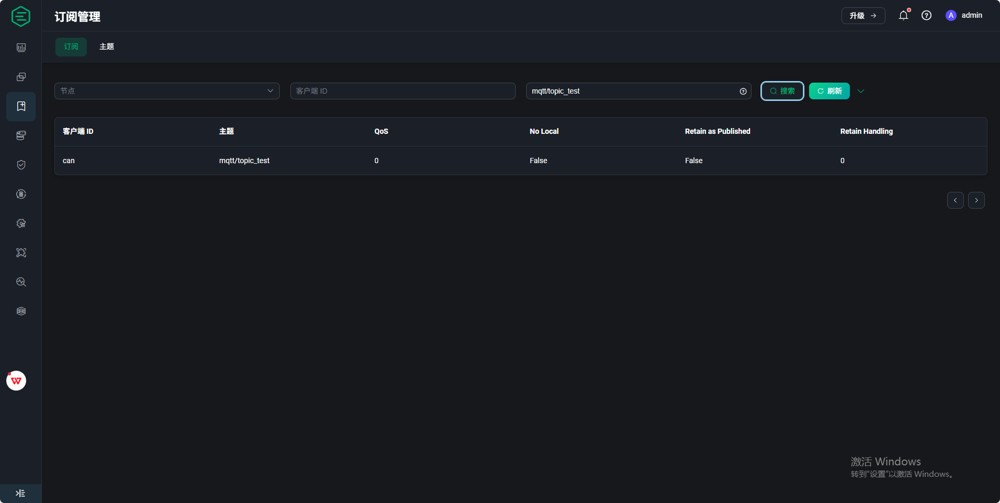The image size is (1000, 503).
Task: Open the monitoring dashboard sidebar icon
Action: [x=21, y=47]
